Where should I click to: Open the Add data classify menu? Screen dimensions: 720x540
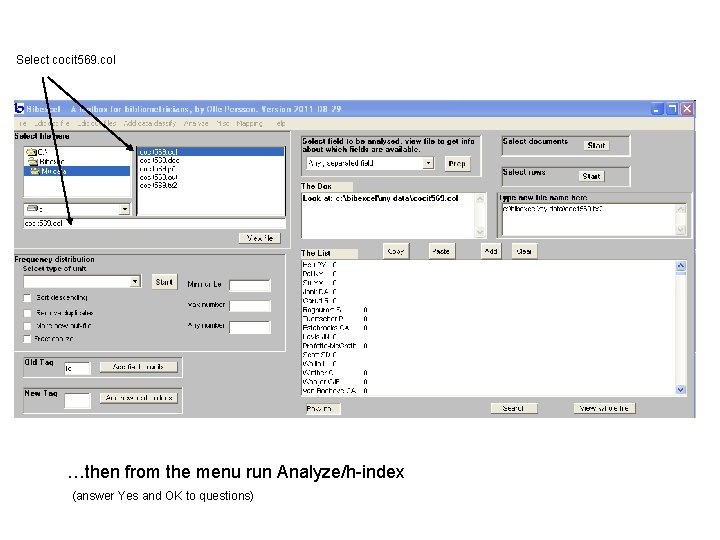point(150,124)
